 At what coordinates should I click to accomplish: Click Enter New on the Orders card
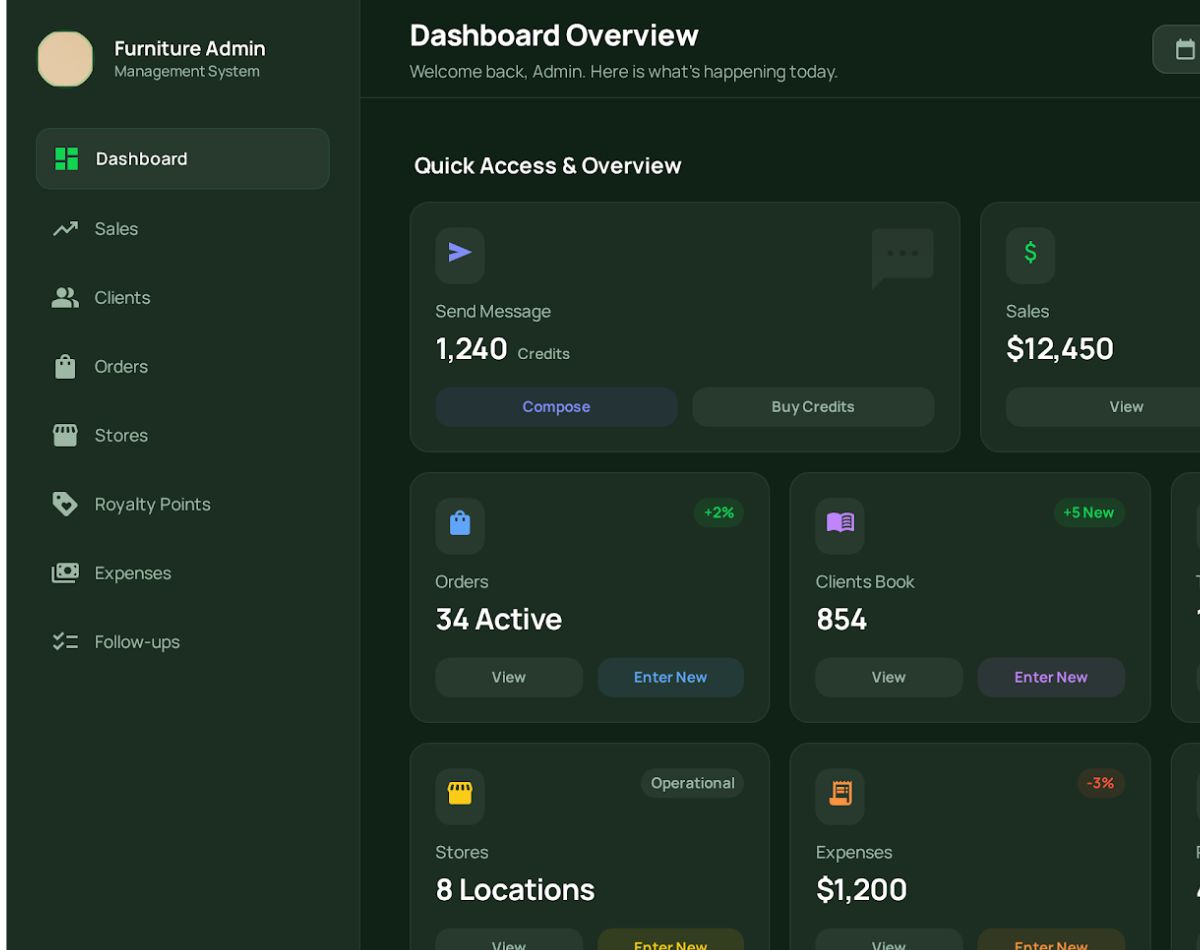(x=670, y=677)
